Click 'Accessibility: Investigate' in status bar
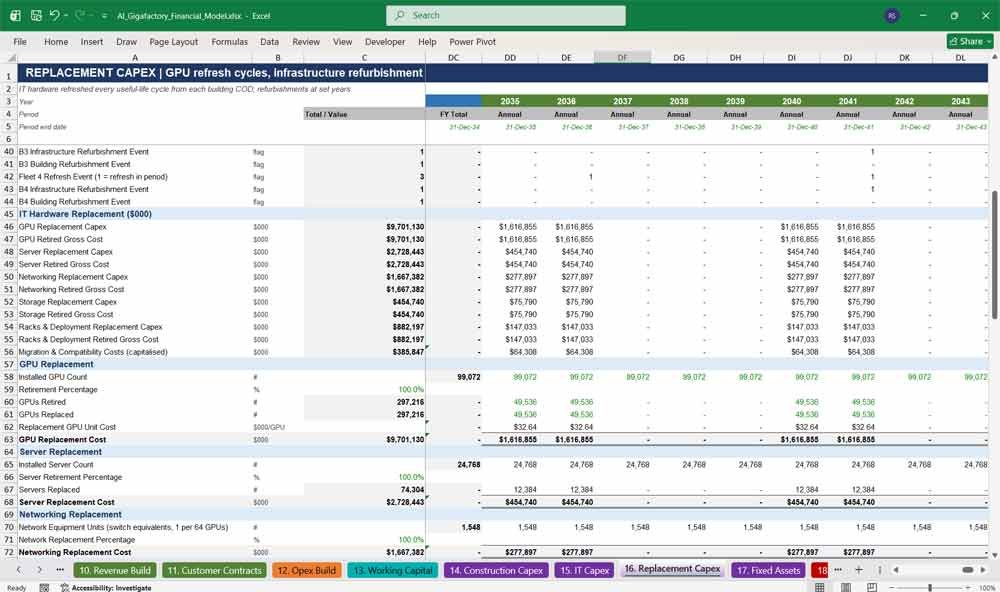This screenshot has width=1000, height=592. coord(107,588)
